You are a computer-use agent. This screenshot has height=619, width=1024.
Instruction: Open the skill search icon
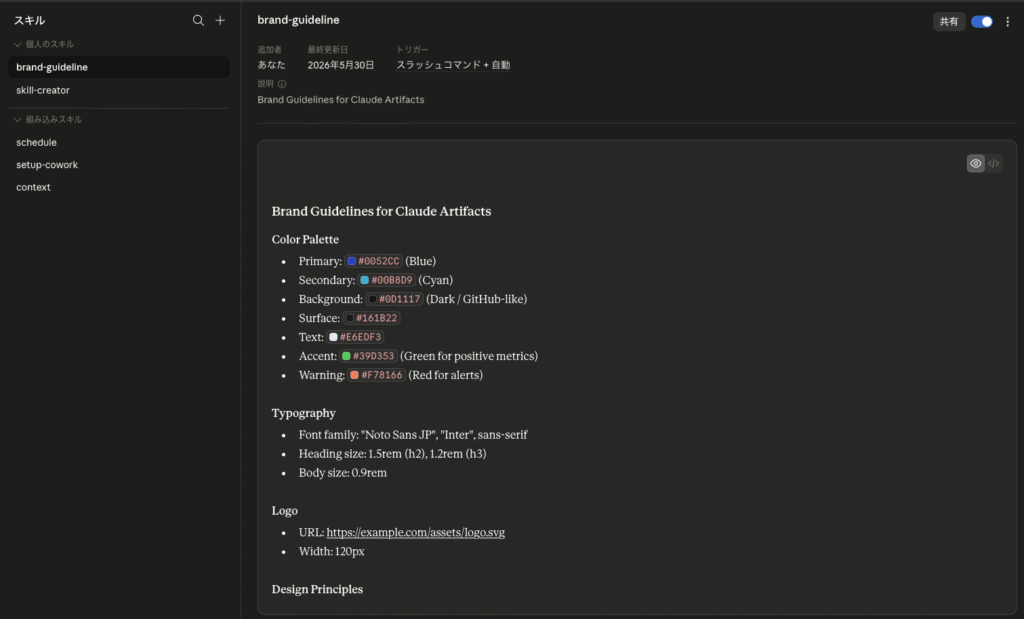198,21
